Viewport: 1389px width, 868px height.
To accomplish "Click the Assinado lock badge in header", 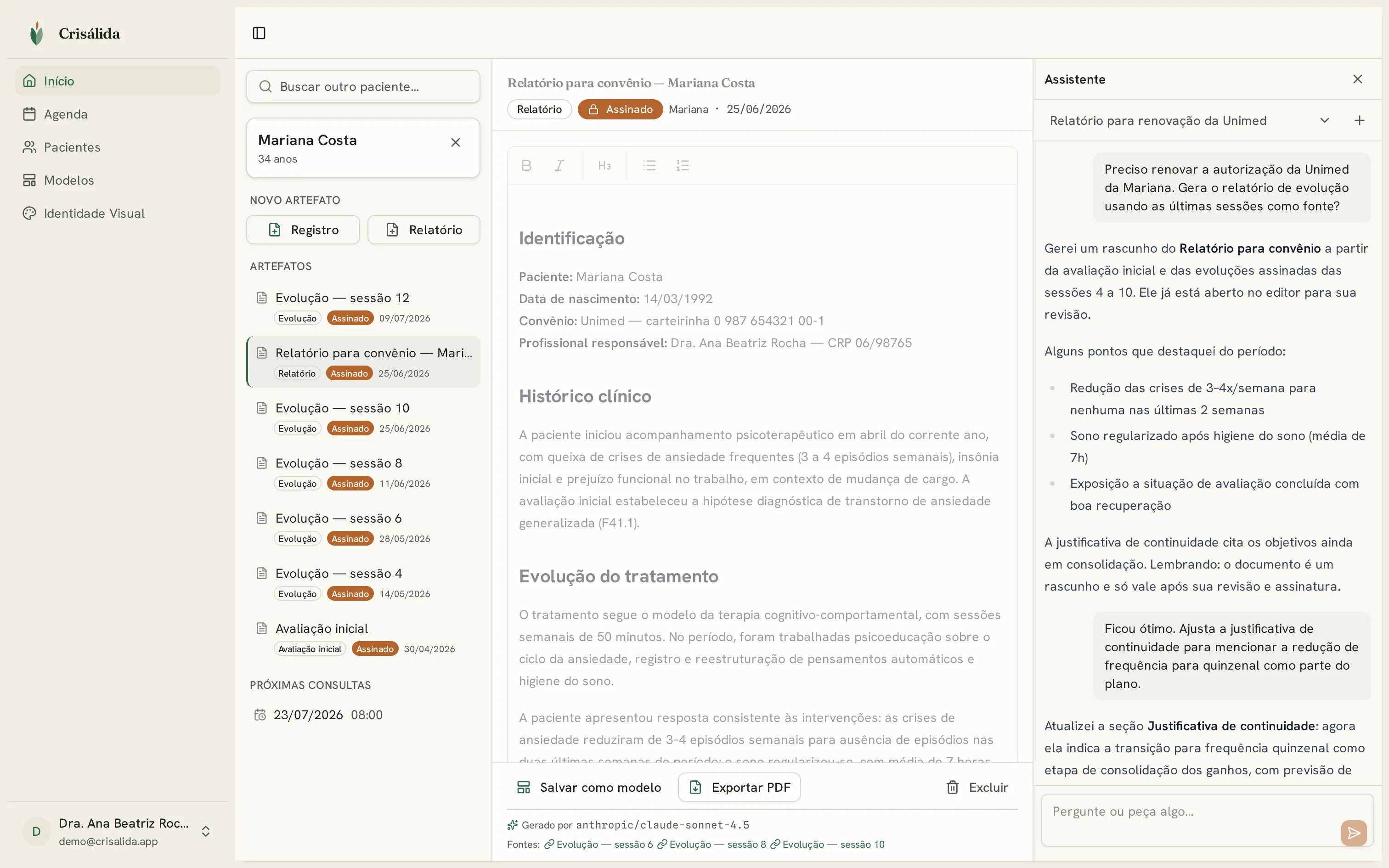I will (x=620, y=109).
